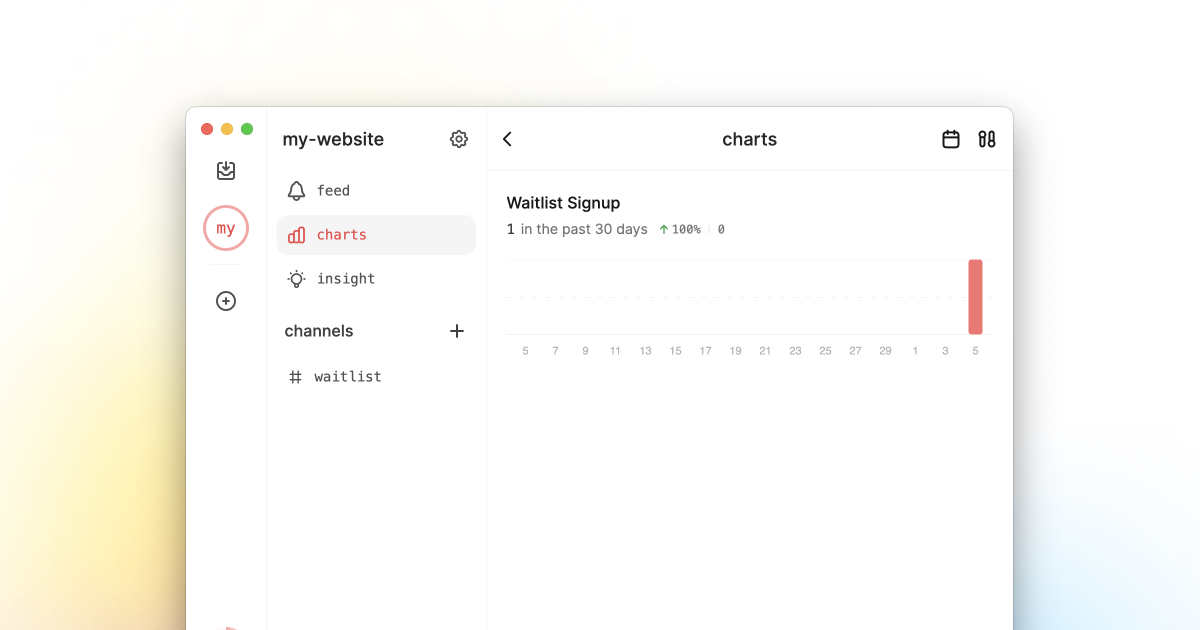Click the insight lightbulb icon
Viewport: 1200px width, 630px height.
point(296,279)
